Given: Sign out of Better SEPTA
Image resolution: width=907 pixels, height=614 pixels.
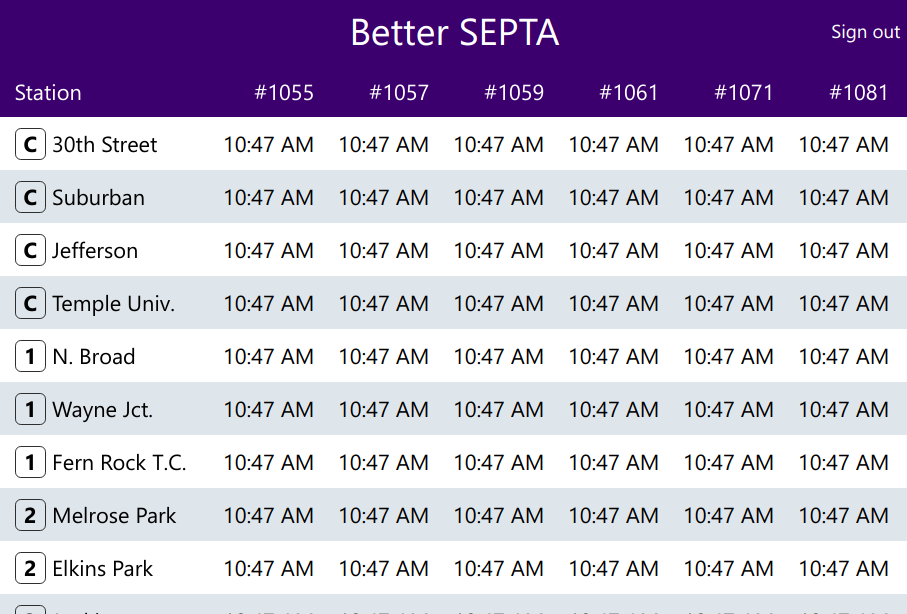Looking at the screenshot, I should pos(865,32).
